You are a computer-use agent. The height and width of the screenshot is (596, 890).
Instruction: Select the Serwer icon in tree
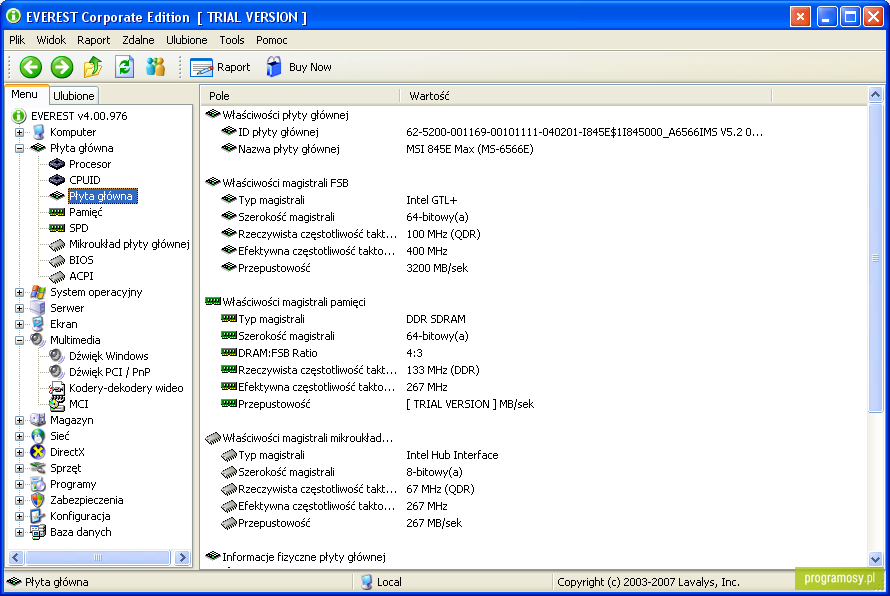point(38,308)
